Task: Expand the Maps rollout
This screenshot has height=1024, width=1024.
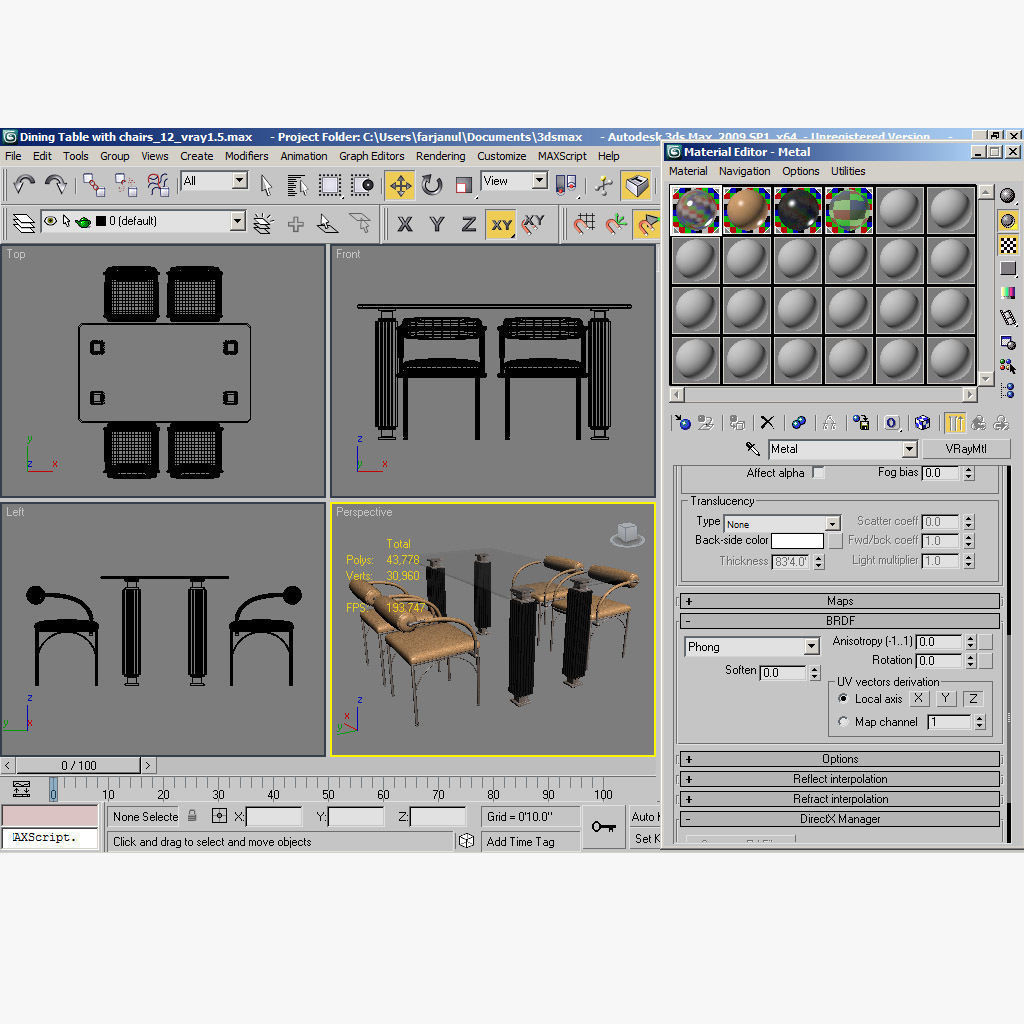Action: click(x=840, y=601)
